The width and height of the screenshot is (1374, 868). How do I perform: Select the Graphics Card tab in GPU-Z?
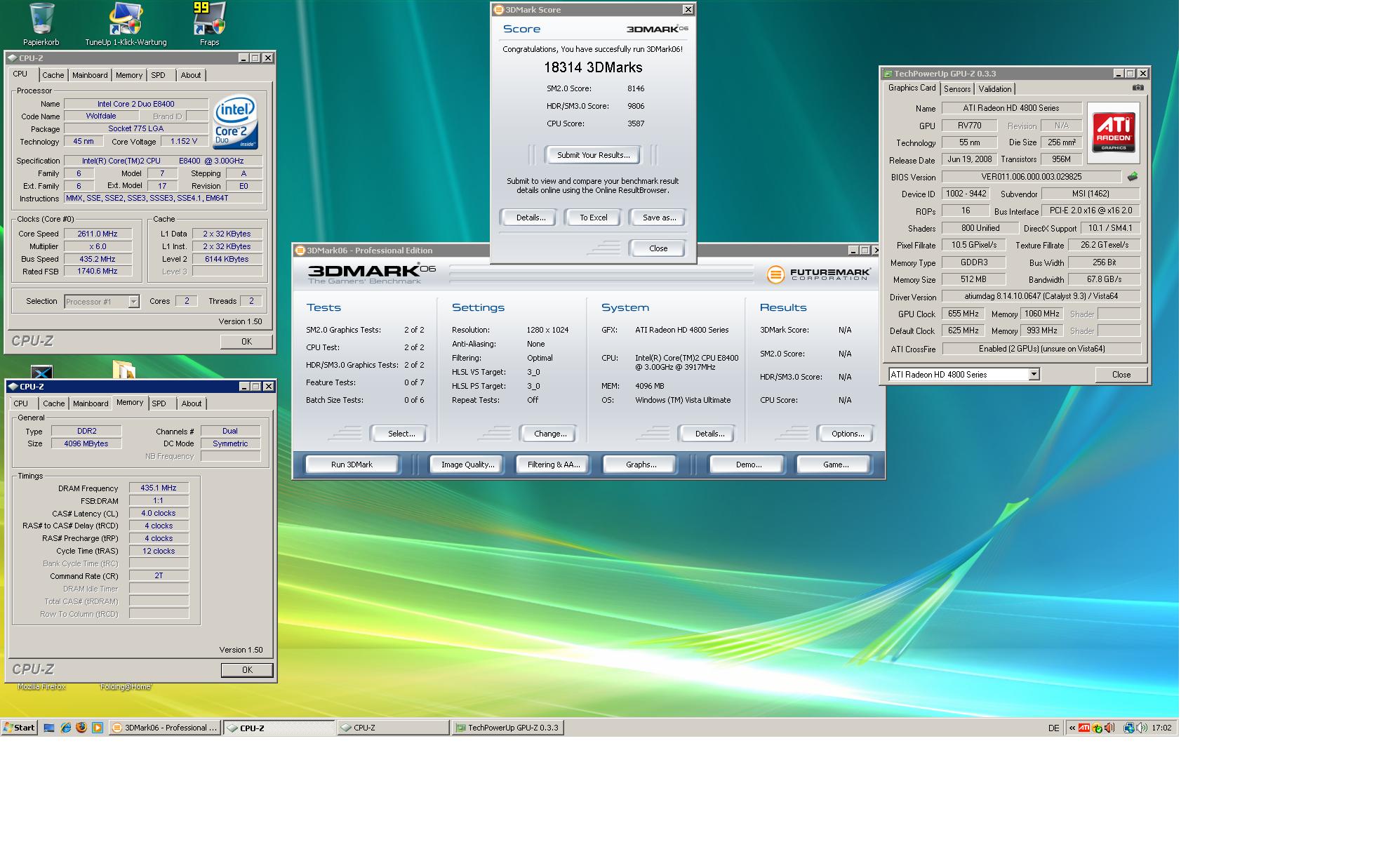(x=912, y=88)
